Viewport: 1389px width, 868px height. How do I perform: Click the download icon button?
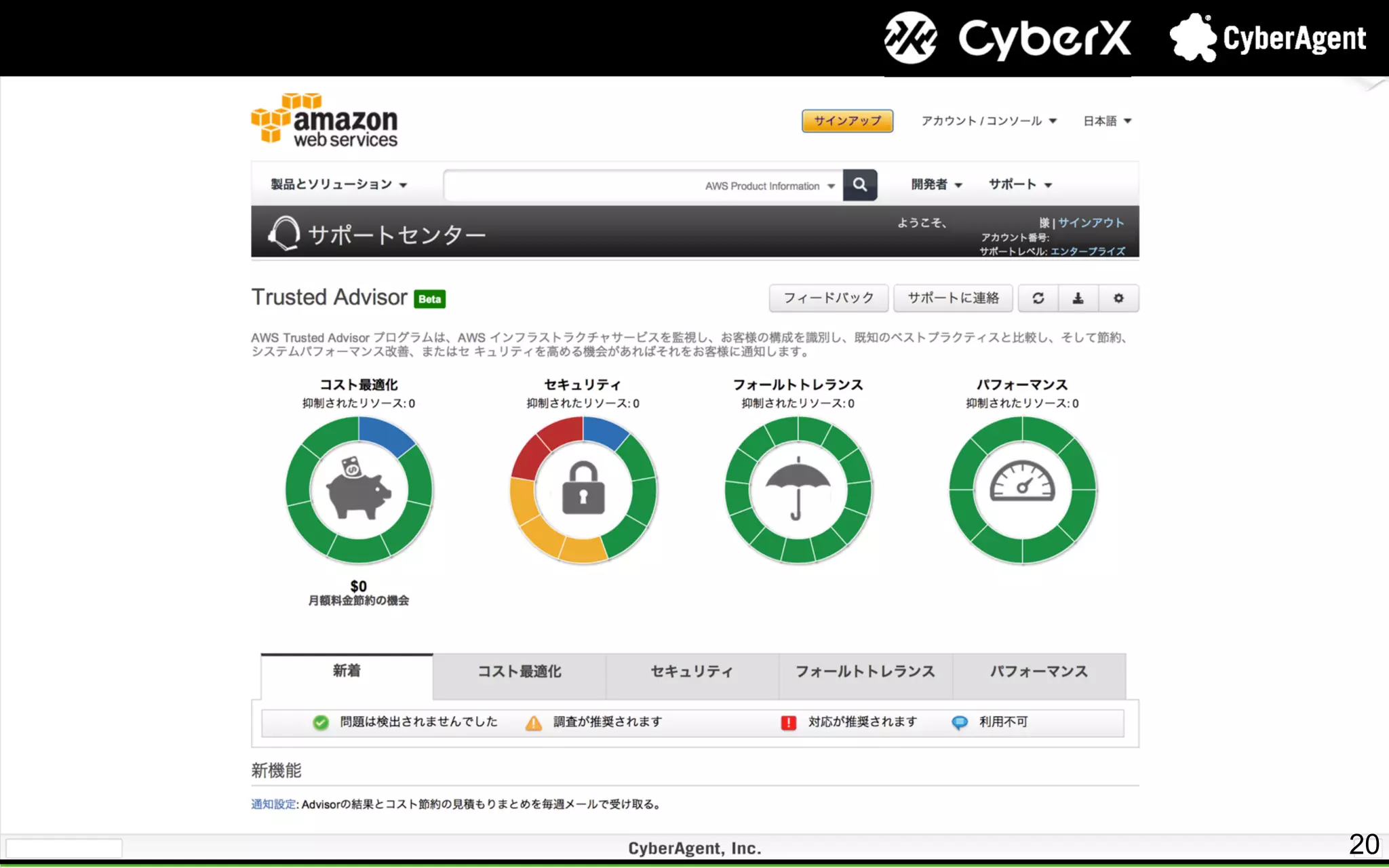pos(1078,298)
